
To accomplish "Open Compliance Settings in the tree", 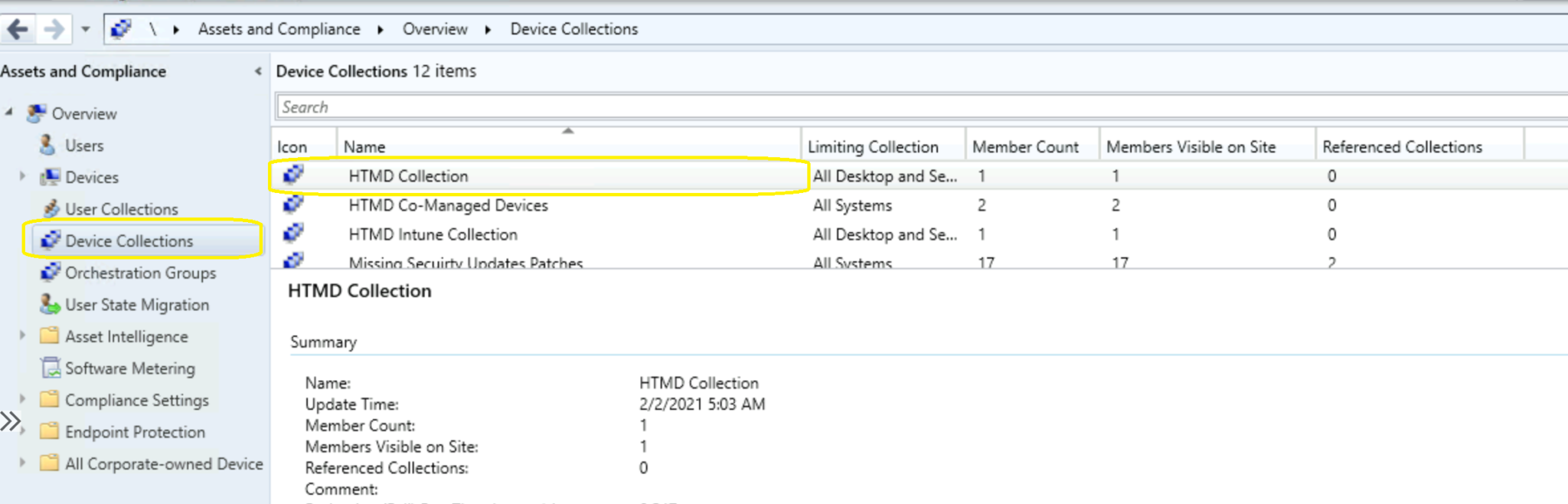I will [137, 401].
